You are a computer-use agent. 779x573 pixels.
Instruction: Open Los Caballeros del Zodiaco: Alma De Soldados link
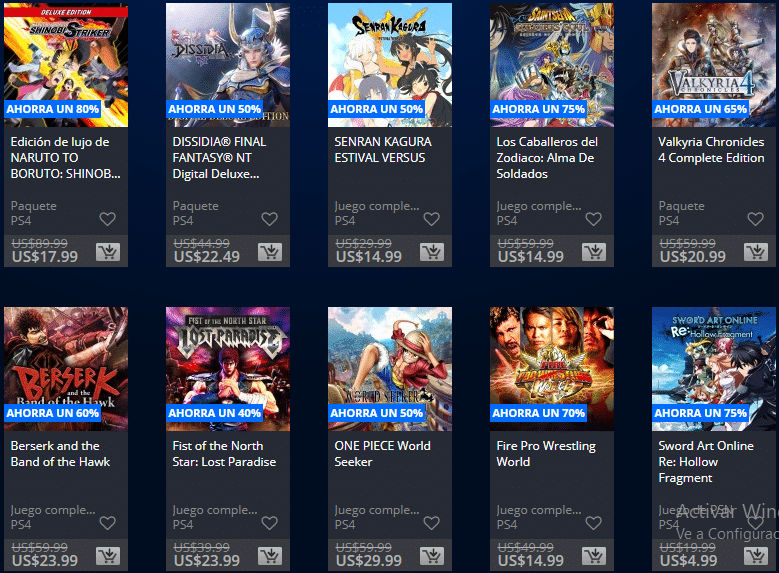tap(547, 158)
